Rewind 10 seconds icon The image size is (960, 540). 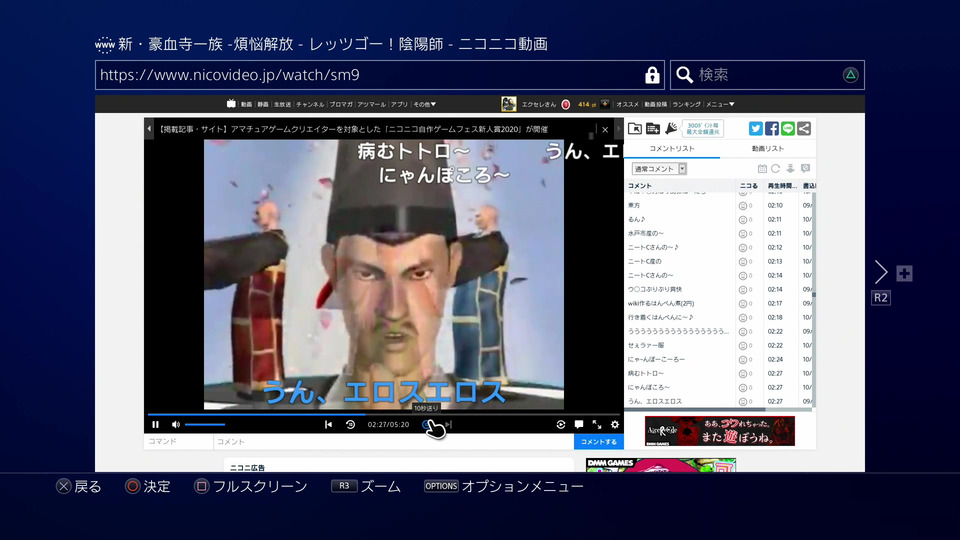click(x=350, y=424)
